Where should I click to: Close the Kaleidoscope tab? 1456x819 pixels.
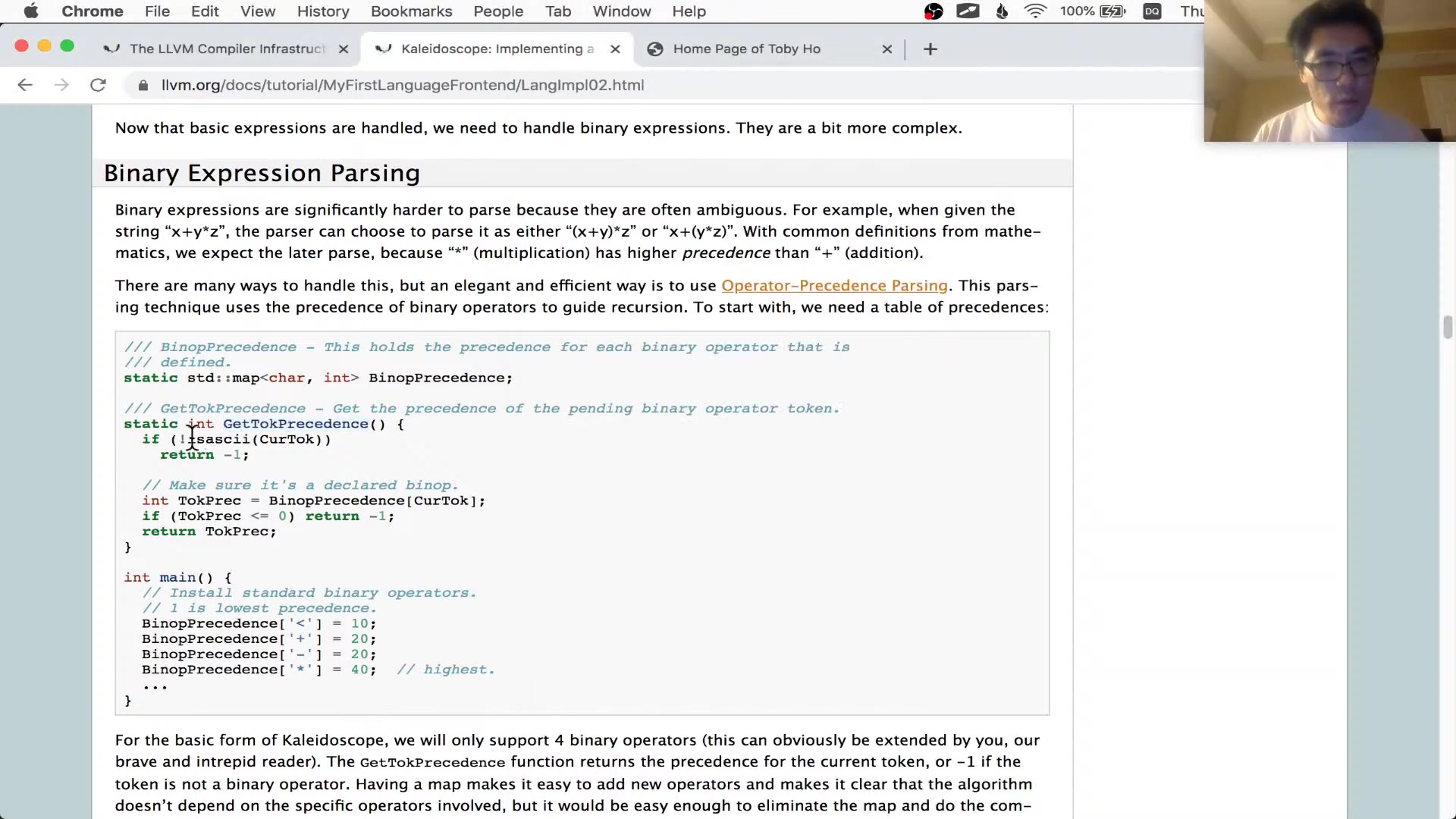point(615,49)
